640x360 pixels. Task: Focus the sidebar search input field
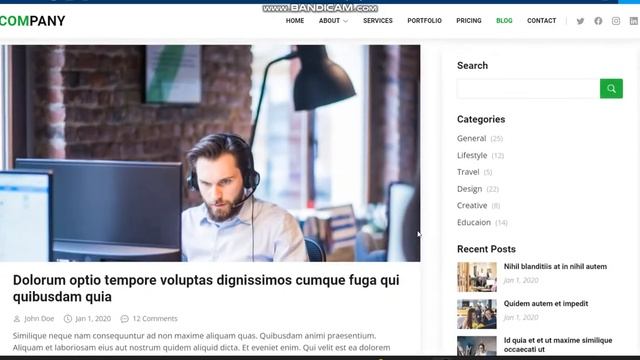point(528,89)
